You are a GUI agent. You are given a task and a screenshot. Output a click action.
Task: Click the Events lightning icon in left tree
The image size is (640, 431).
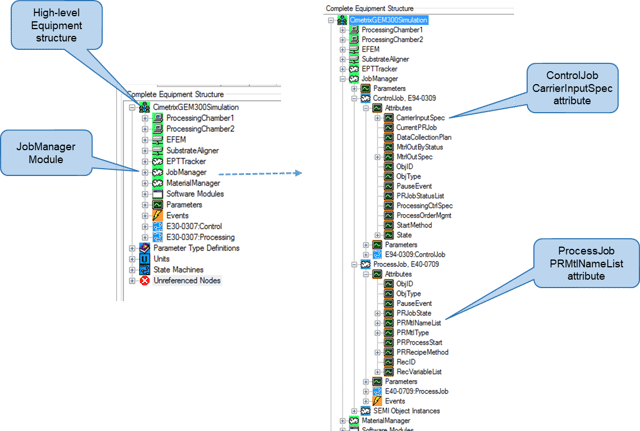pos(158,216)
